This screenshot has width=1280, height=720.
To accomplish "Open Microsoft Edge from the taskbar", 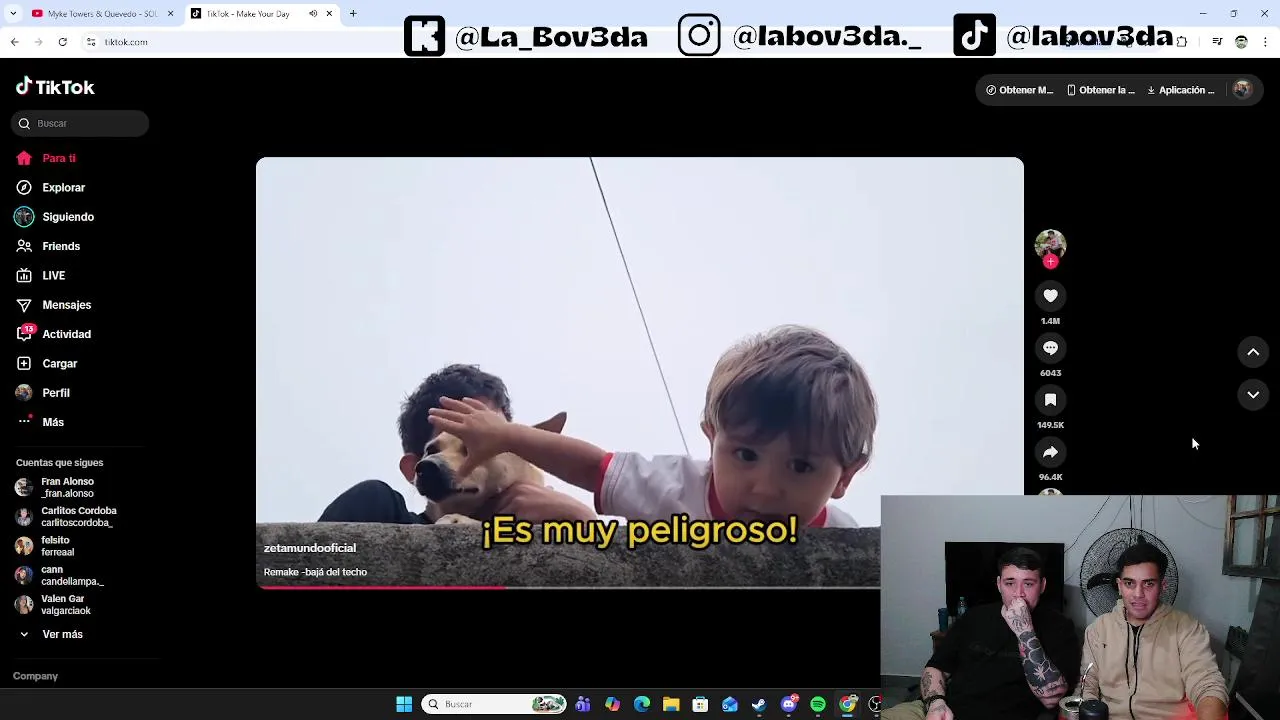I will pyautogui.click(x=642, y=704).
